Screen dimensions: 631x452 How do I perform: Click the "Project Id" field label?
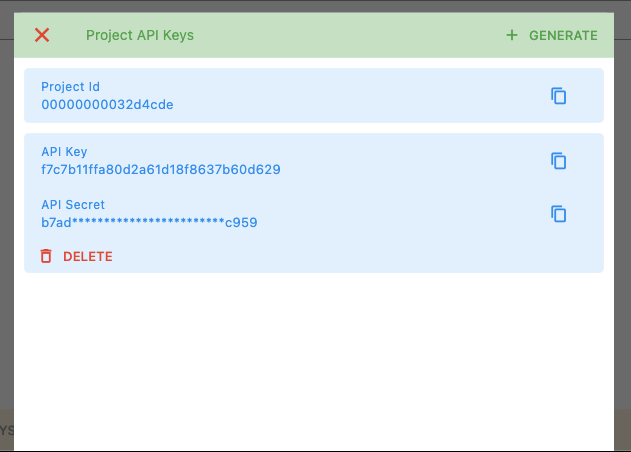70,87
